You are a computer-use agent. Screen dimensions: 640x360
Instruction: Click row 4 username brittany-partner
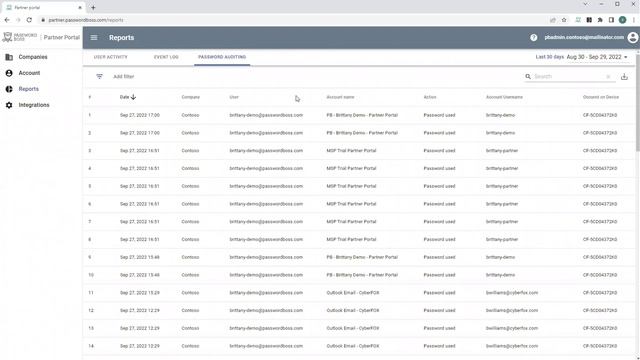click(502, 169)
